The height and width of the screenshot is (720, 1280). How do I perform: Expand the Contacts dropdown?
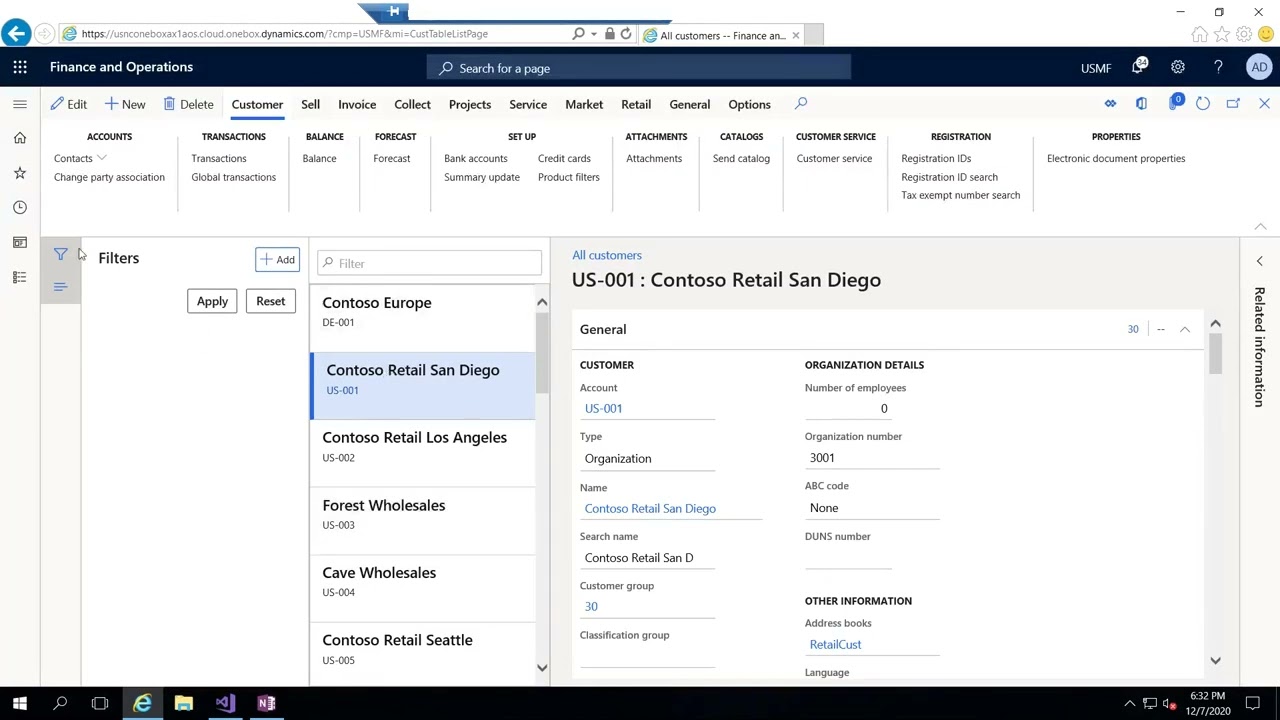click(x=79, y=158)
